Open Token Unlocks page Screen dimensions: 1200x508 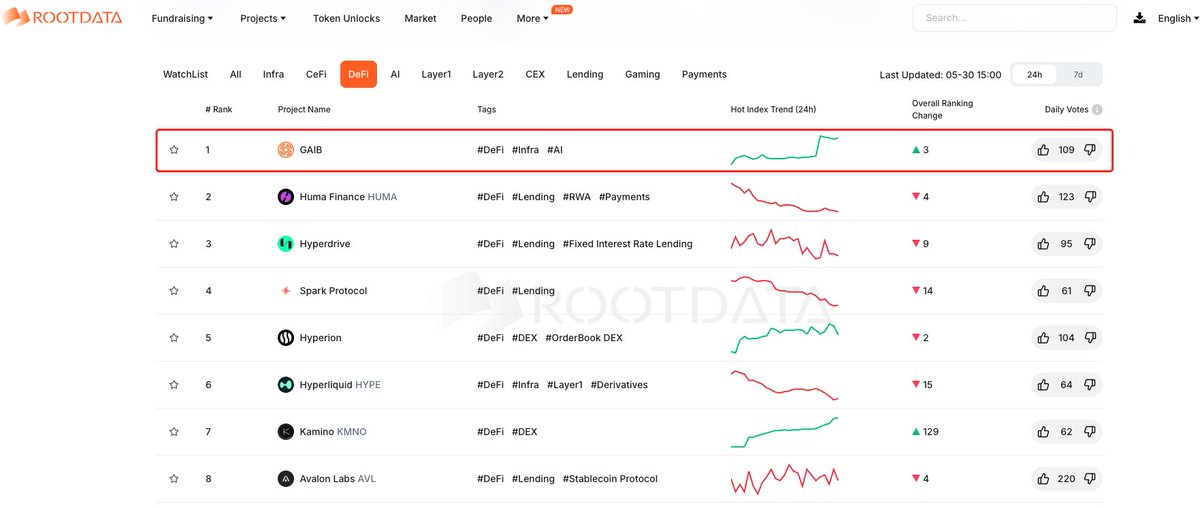click(346, 18)
